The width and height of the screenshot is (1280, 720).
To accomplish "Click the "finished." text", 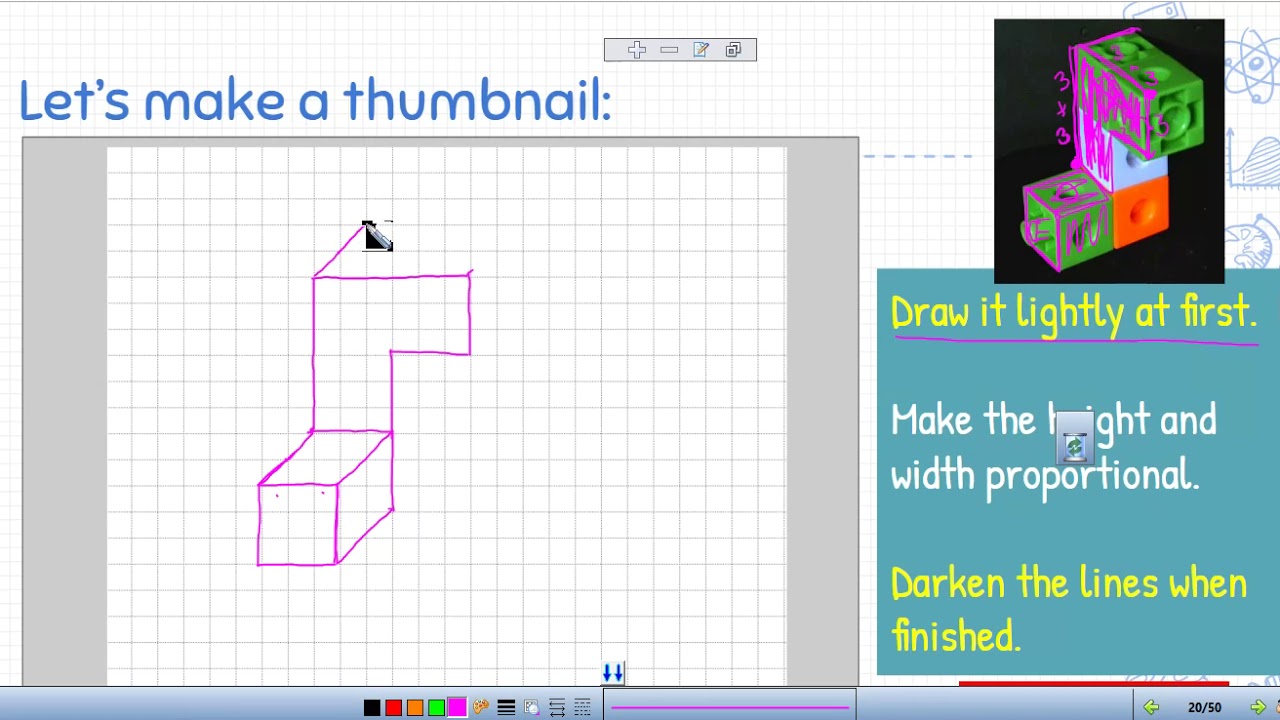I will pos(955,636).
